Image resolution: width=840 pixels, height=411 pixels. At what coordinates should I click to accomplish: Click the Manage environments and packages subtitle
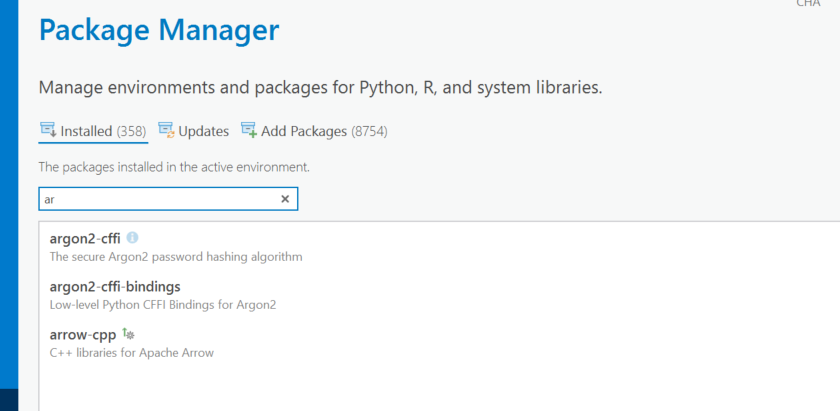pyautogui.click(x=320, y=87)
